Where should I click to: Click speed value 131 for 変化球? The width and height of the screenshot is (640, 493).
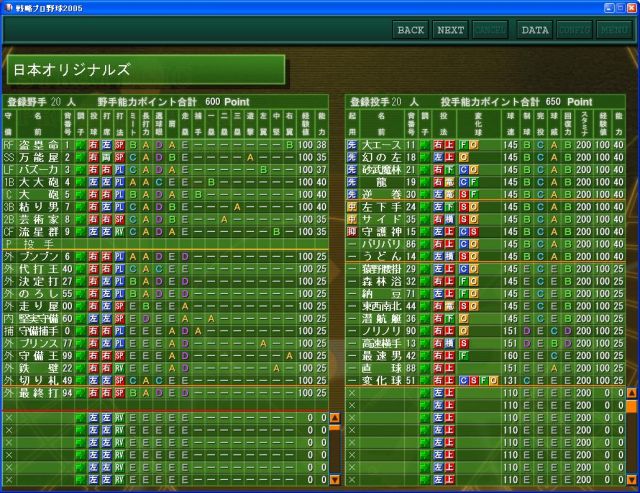click(x=510, y=381)
